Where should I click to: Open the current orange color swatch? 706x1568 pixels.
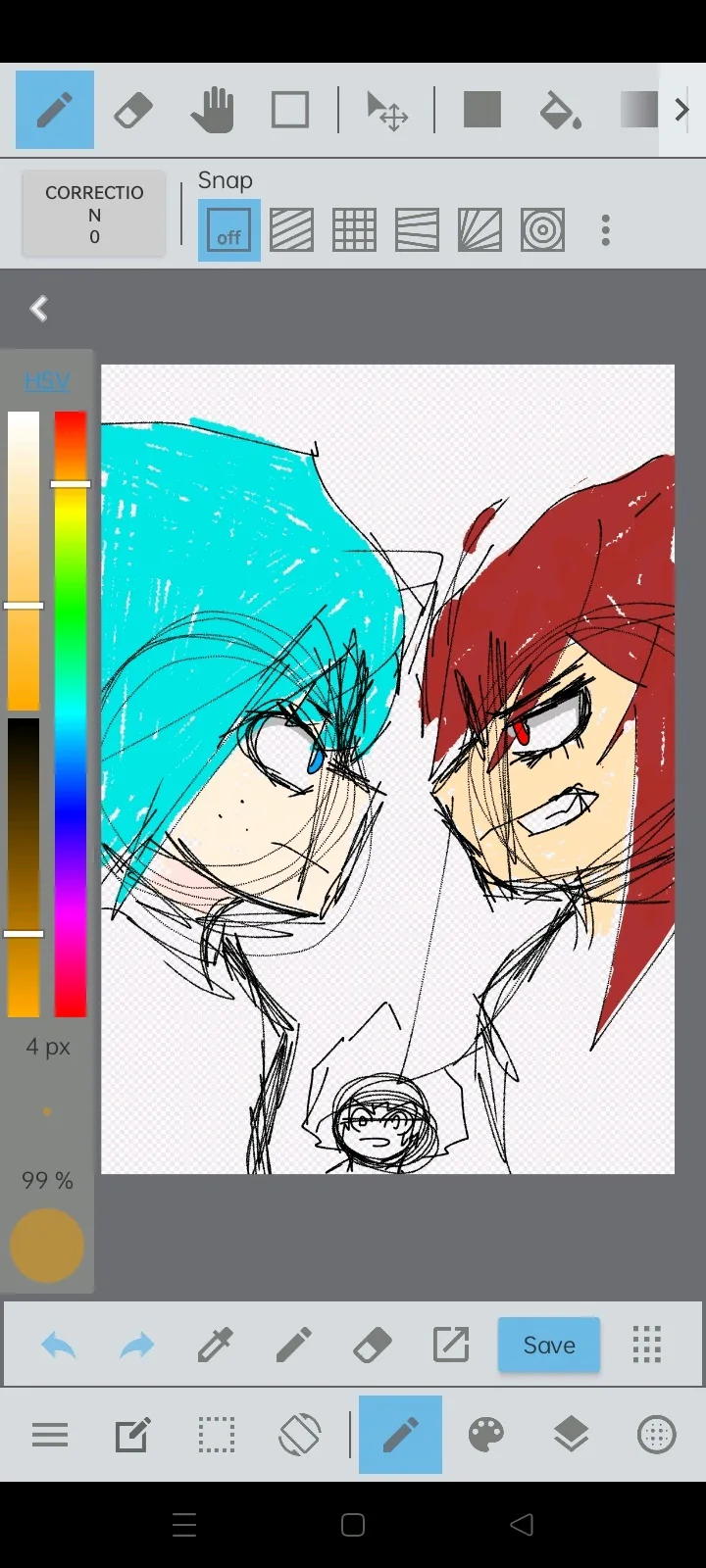[x=47, y=1246]
